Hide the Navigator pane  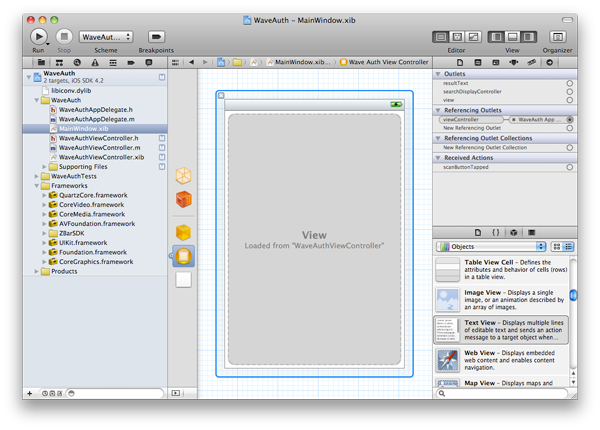[496, 37]
